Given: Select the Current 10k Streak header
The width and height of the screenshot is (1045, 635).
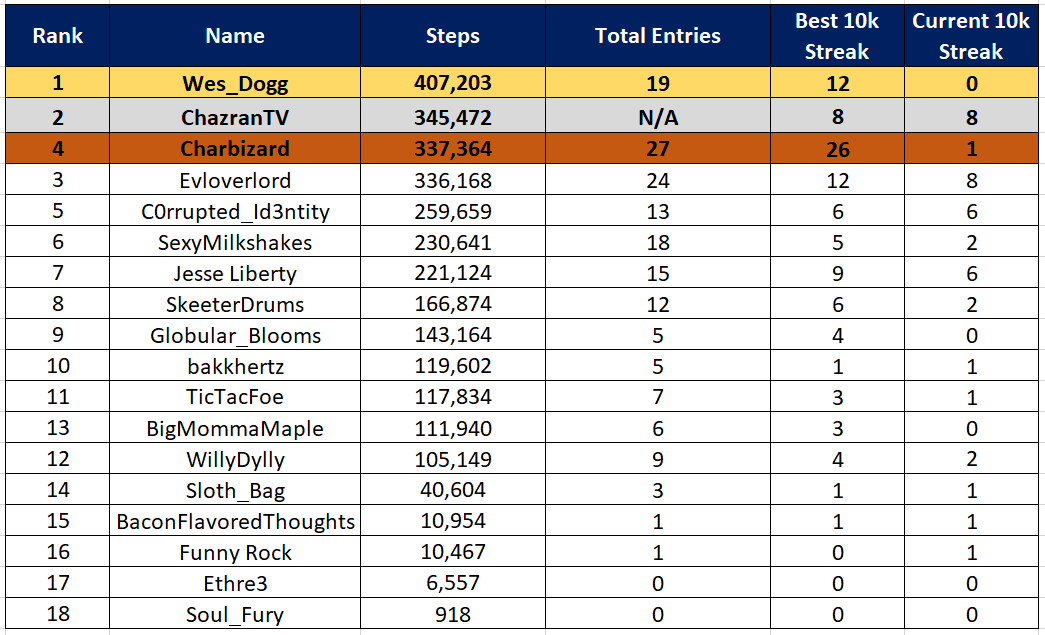Looking at the screenshot, I should tap(971, 35).
